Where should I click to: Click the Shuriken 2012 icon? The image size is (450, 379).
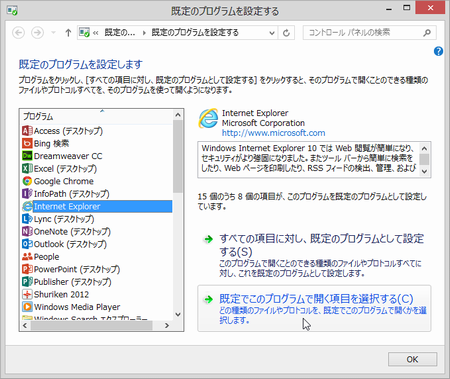[x=27, y=294]
